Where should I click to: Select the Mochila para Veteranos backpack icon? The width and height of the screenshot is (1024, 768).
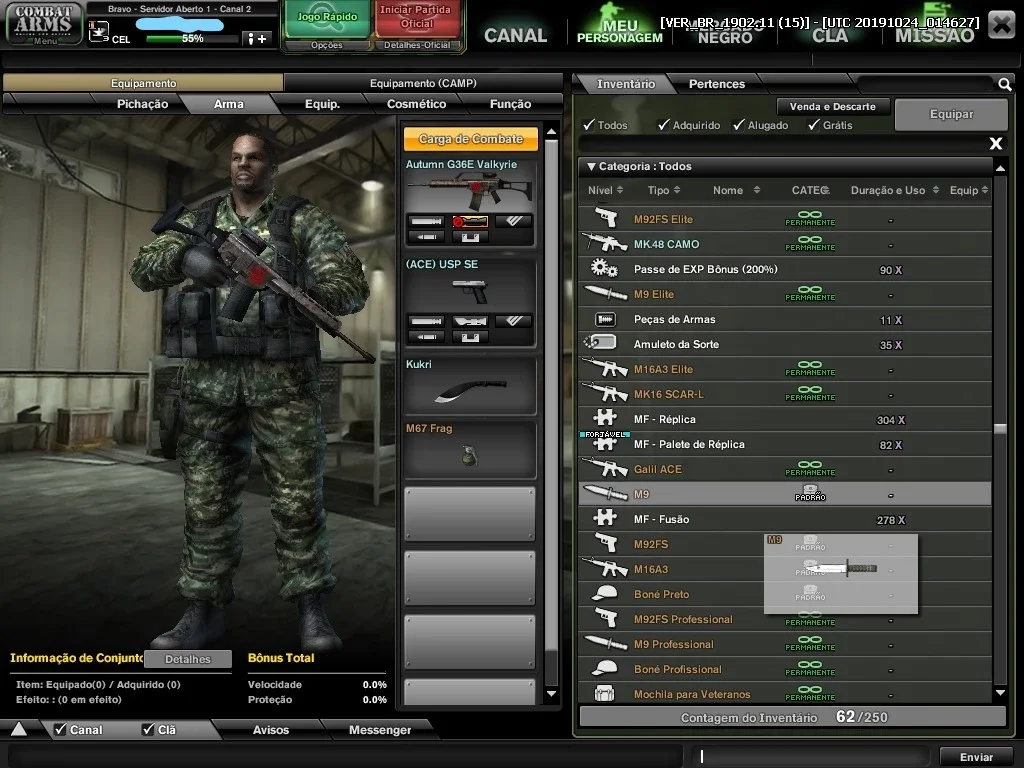[x=605, y=694]
